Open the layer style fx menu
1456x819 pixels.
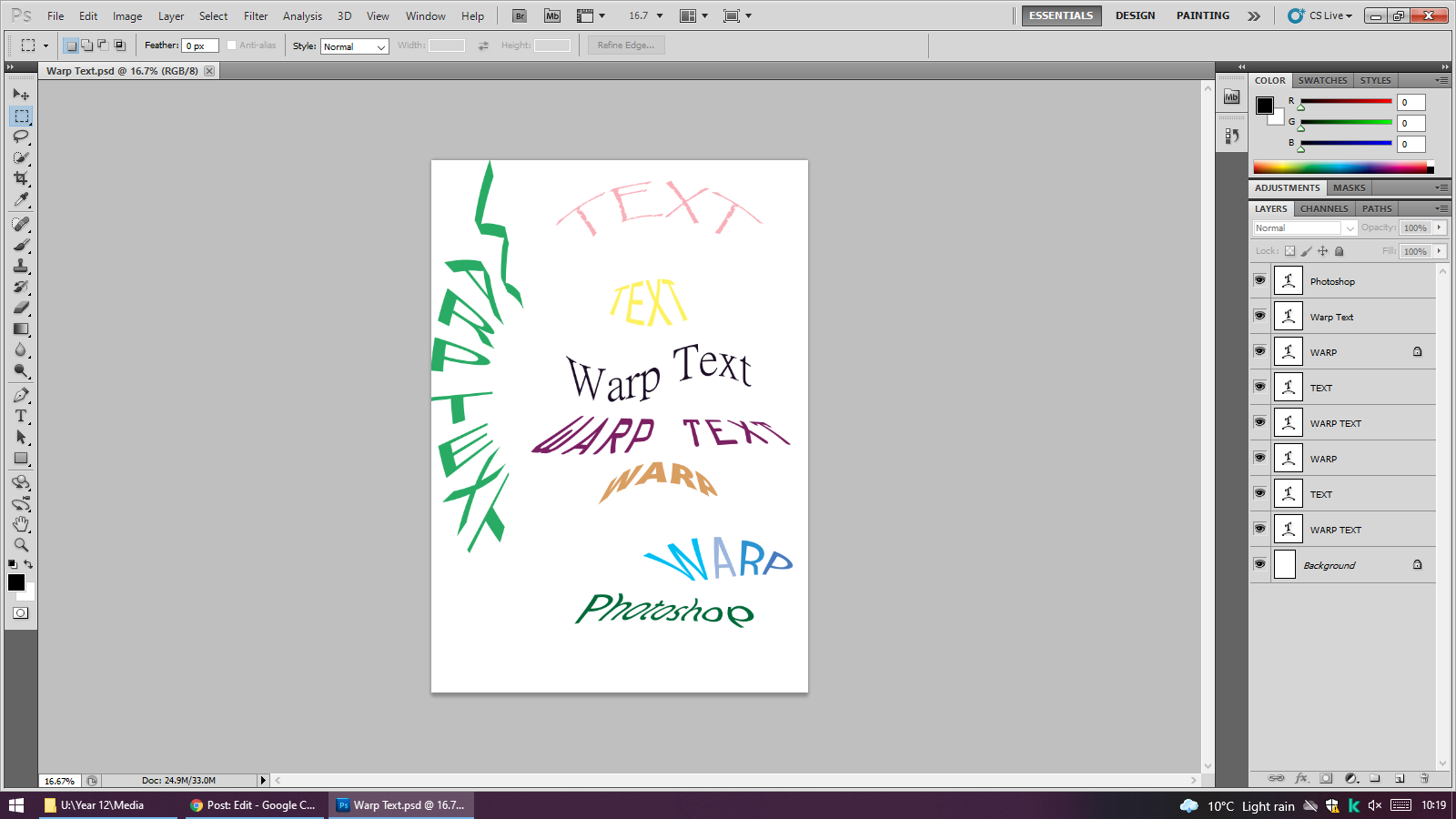click(1301, 778)
